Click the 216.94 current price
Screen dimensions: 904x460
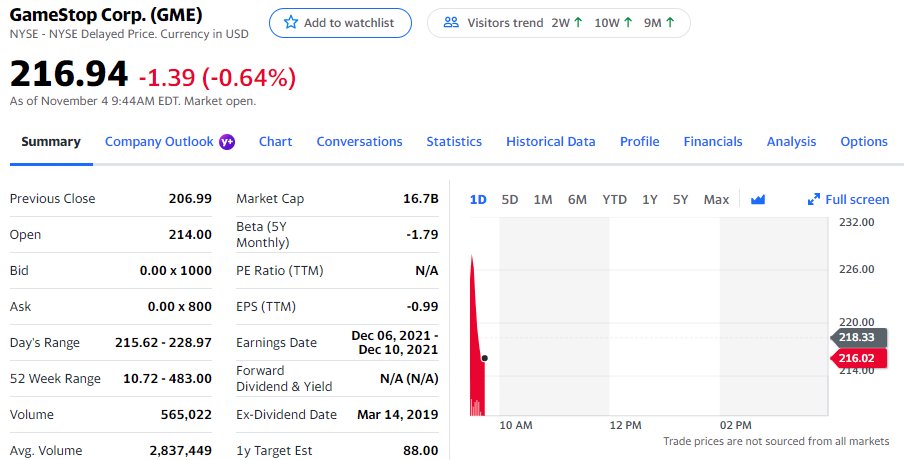[69, 74]
